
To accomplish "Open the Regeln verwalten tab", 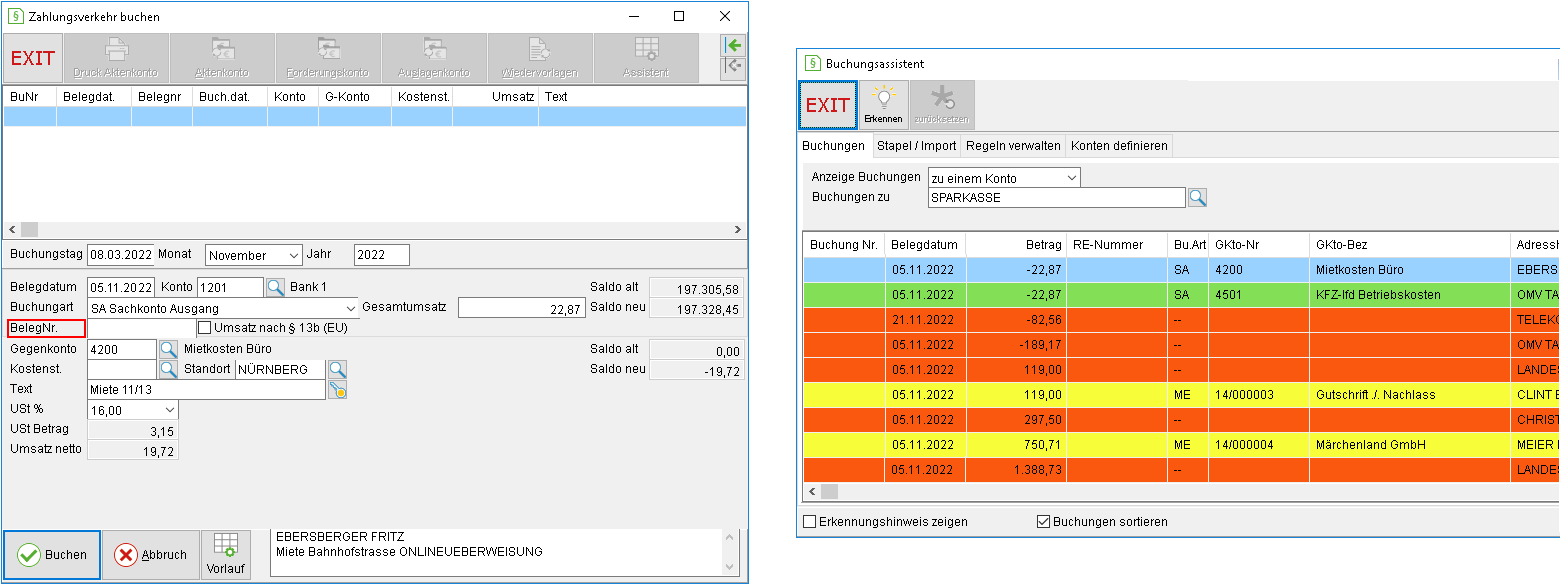I will pos(1013,145).
